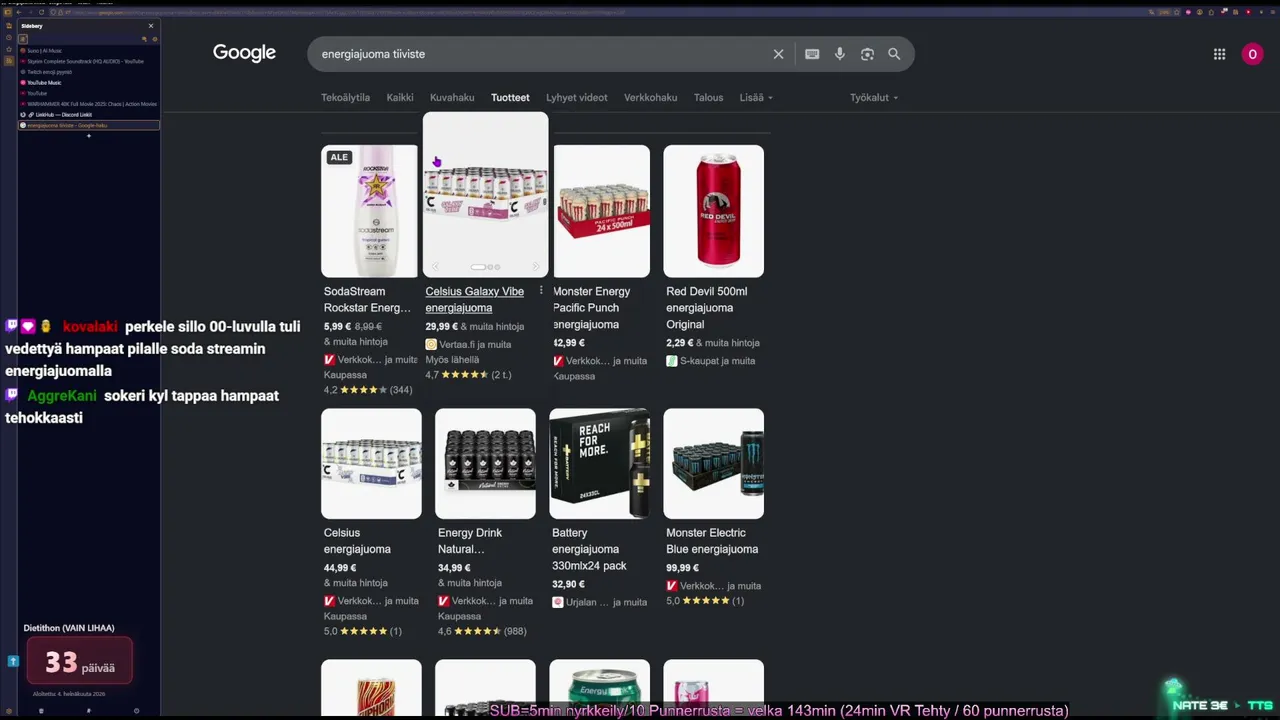1280x720 pixels.
Task: Add a new tab in Sidebery
Action: (88, 136)
